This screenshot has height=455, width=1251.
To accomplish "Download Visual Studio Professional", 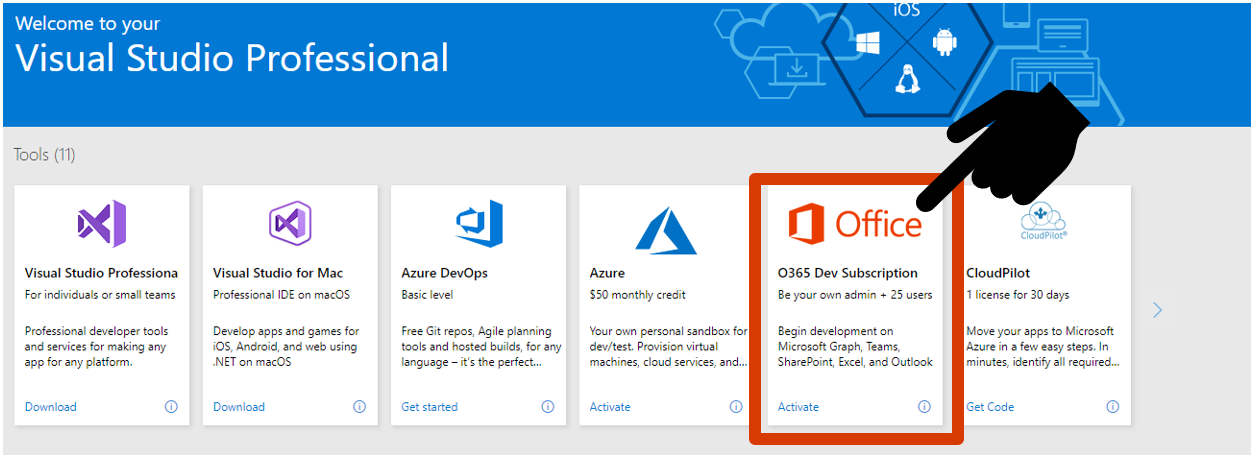I will (51, 407).
